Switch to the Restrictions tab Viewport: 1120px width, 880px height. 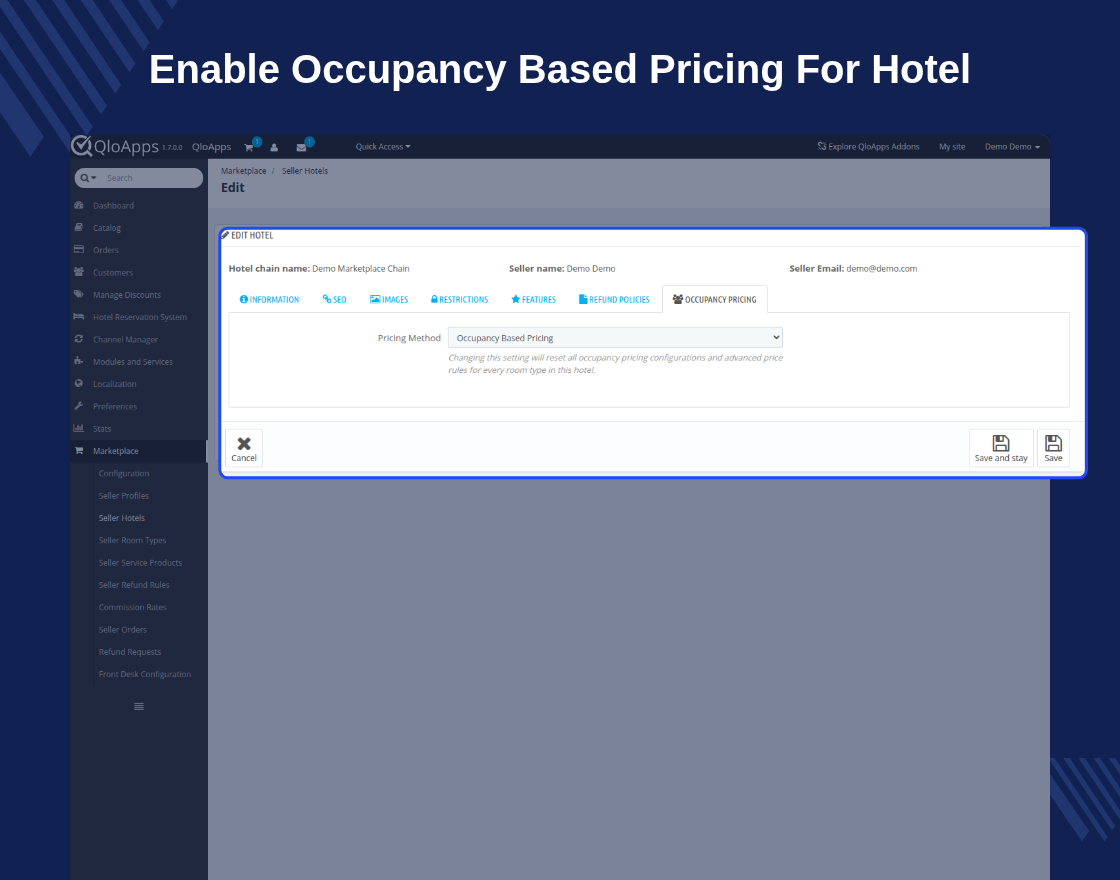(x=459, y=299)
